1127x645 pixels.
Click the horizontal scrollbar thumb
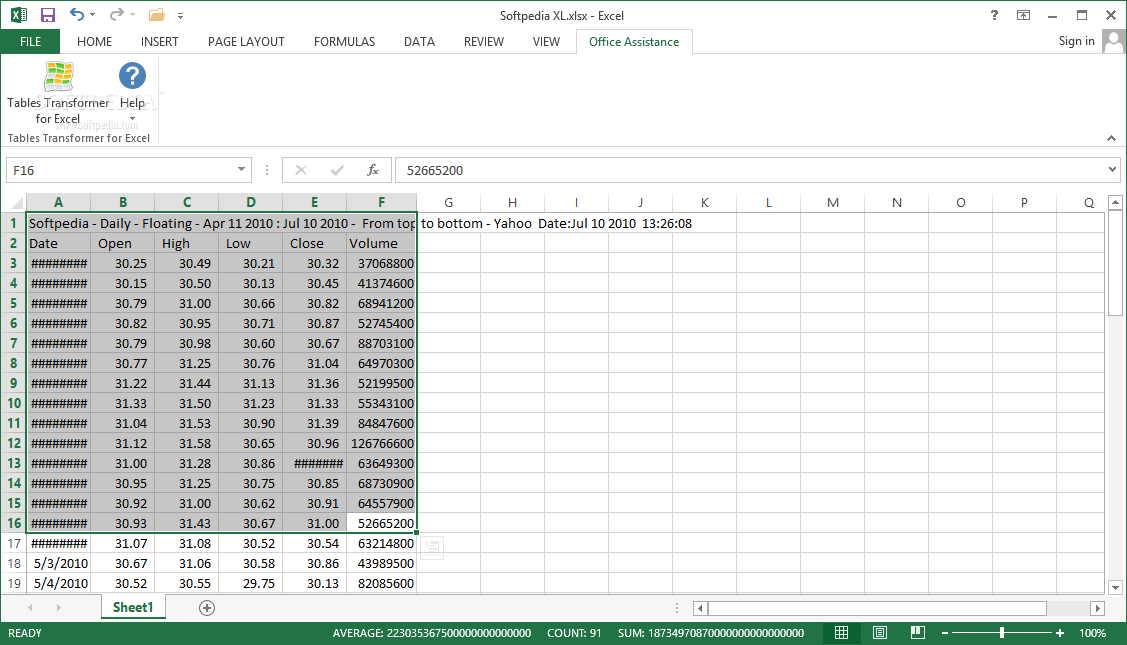(877, 608)
